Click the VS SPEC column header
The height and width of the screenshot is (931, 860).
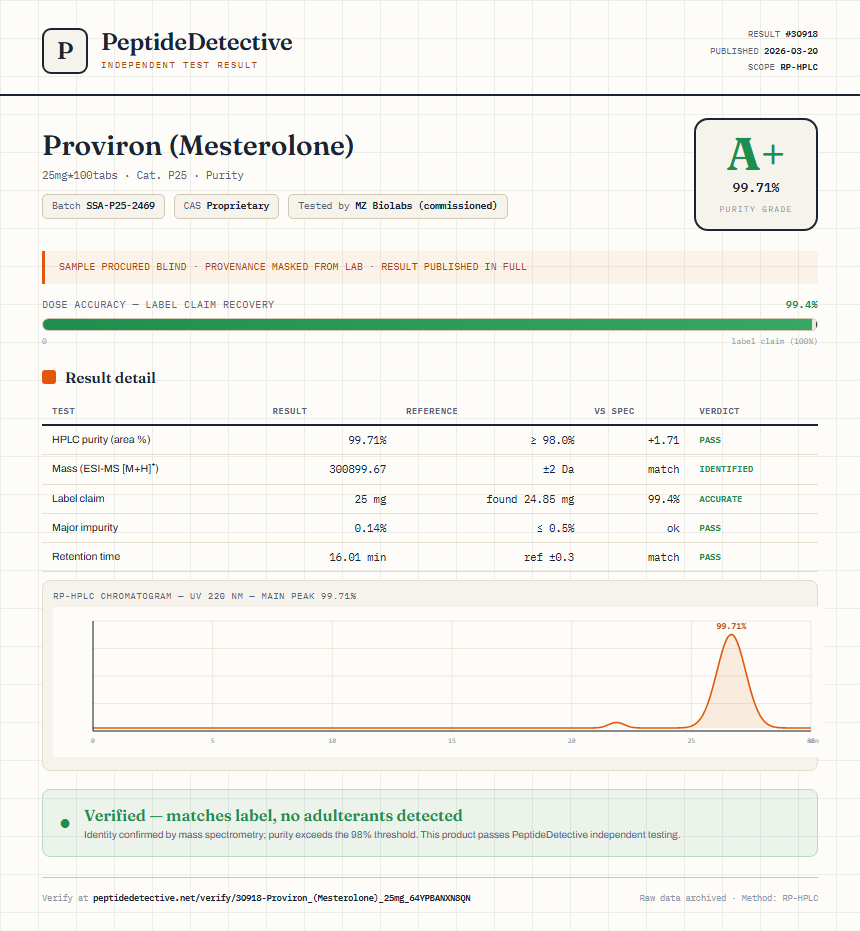point(614,411)
